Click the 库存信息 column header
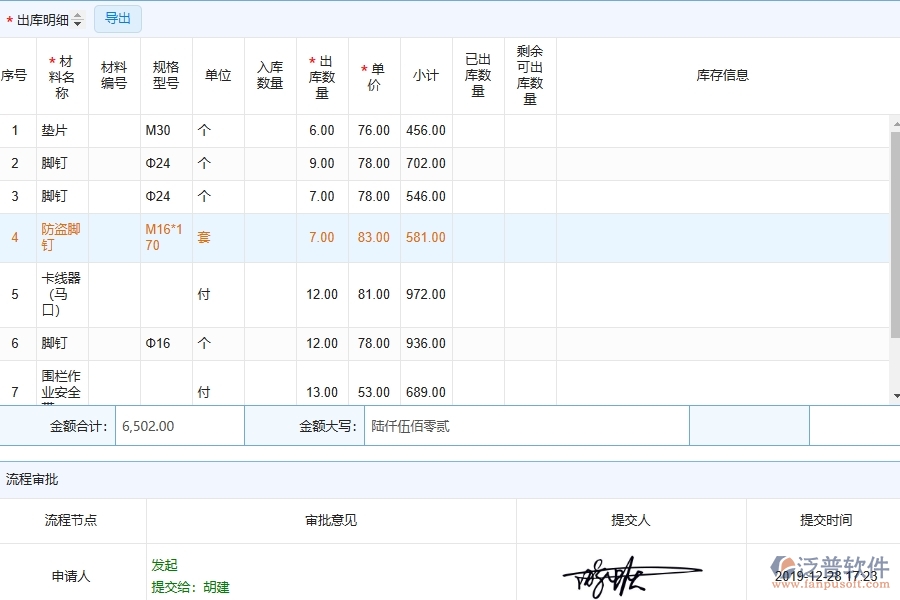This screenshot has width=900, height=600. 723,74
